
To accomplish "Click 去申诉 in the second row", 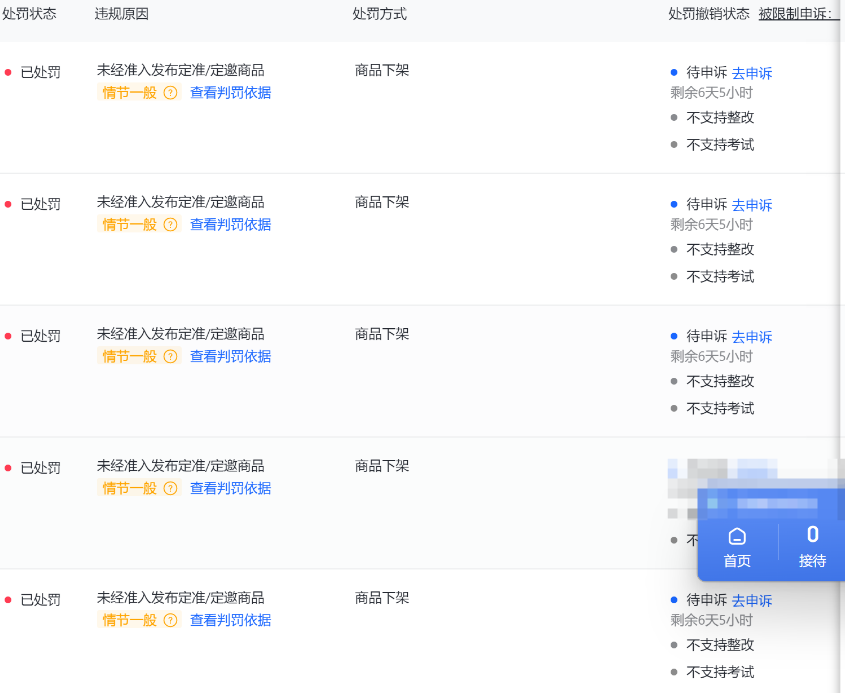I will point(752,205).
